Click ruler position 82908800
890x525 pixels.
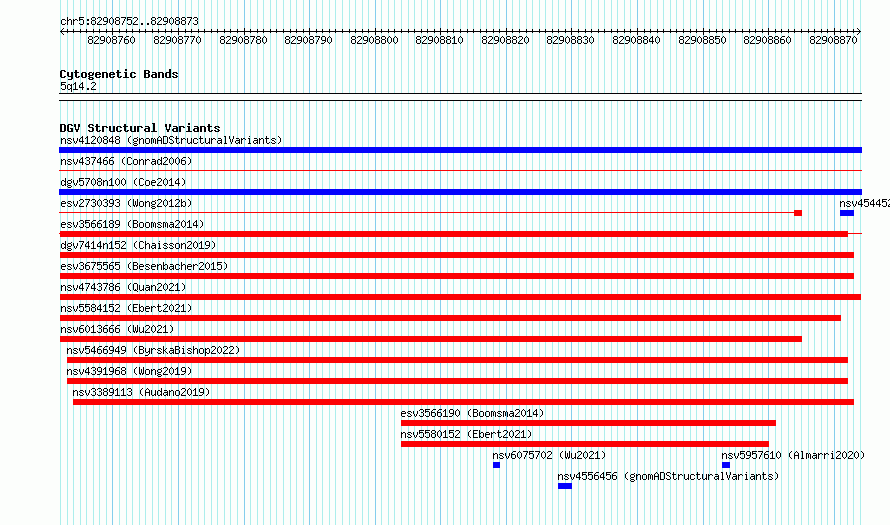(x=374, y=40)
